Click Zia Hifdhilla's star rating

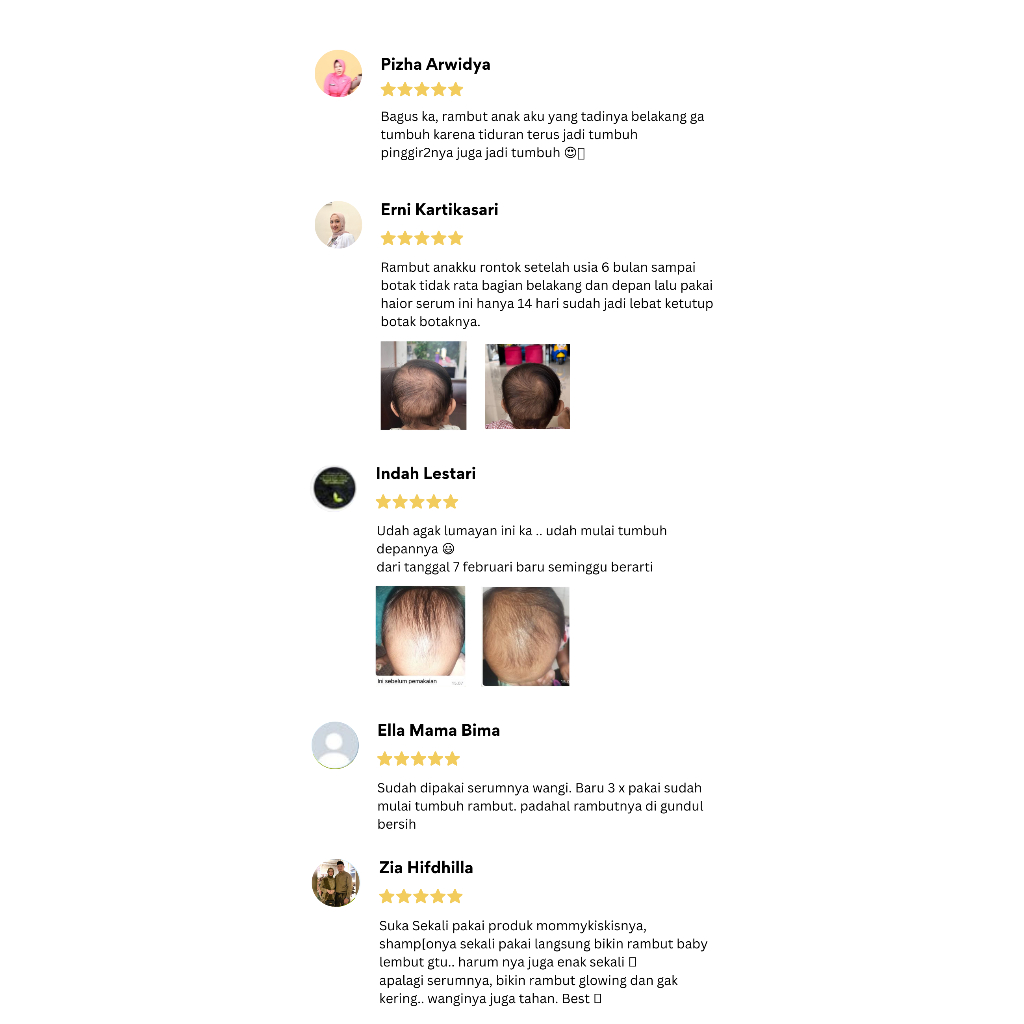point(421,896)
